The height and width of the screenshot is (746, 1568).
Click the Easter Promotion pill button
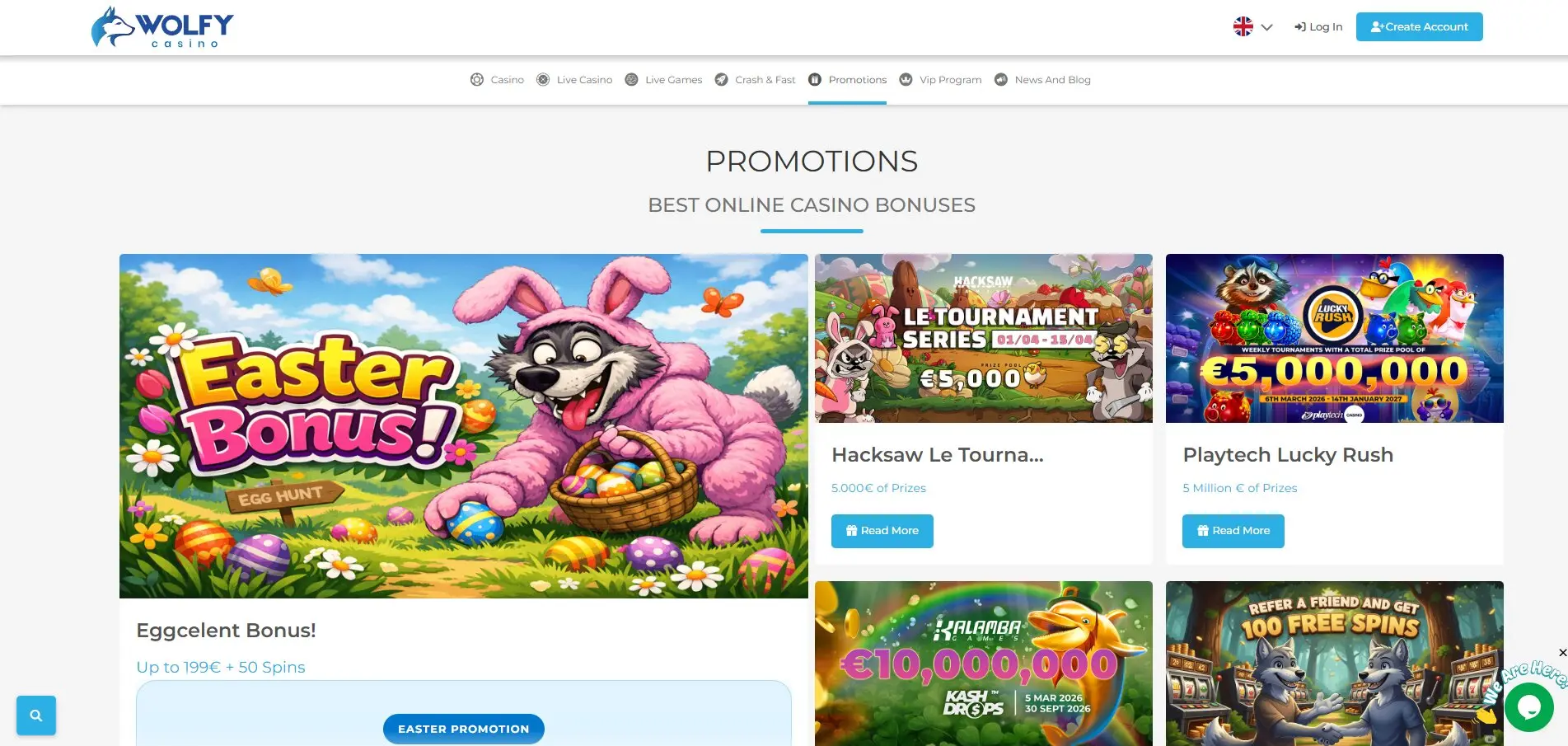click(463, 729)
